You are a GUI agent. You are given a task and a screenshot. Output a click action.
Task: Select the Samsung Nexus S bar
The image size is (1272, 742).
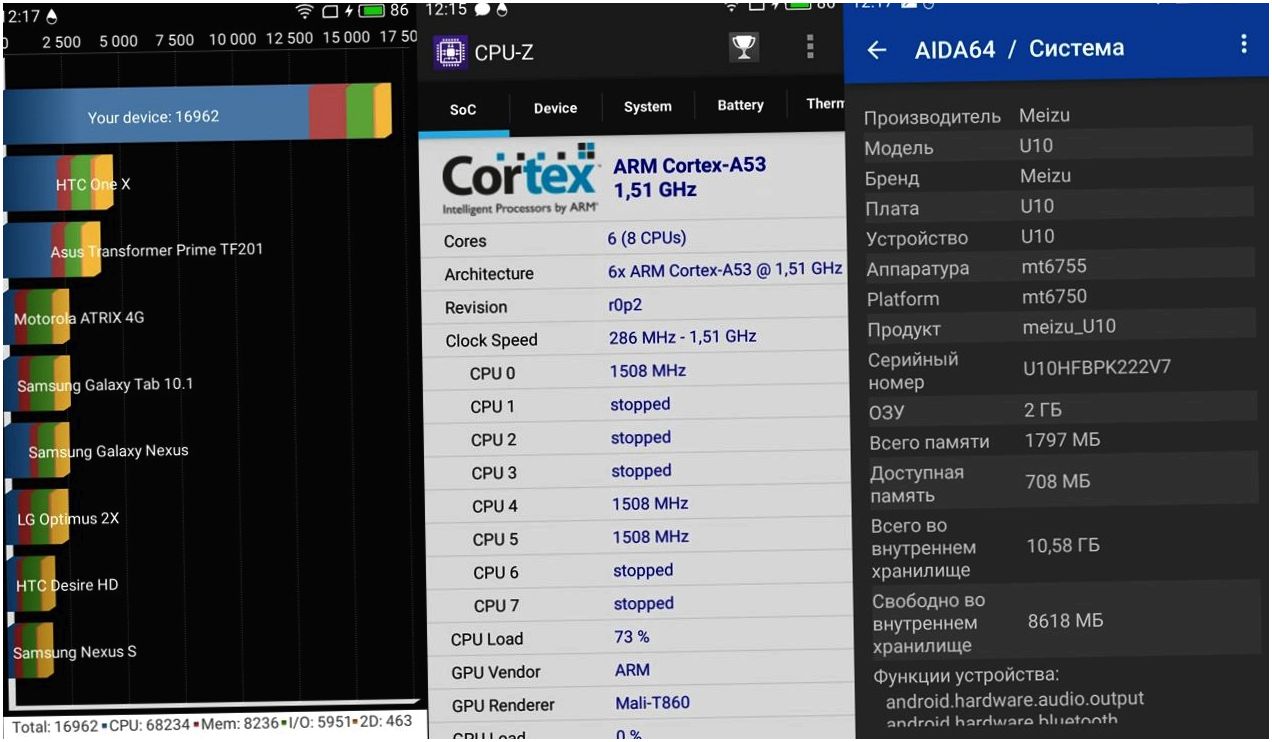(29, 652)
